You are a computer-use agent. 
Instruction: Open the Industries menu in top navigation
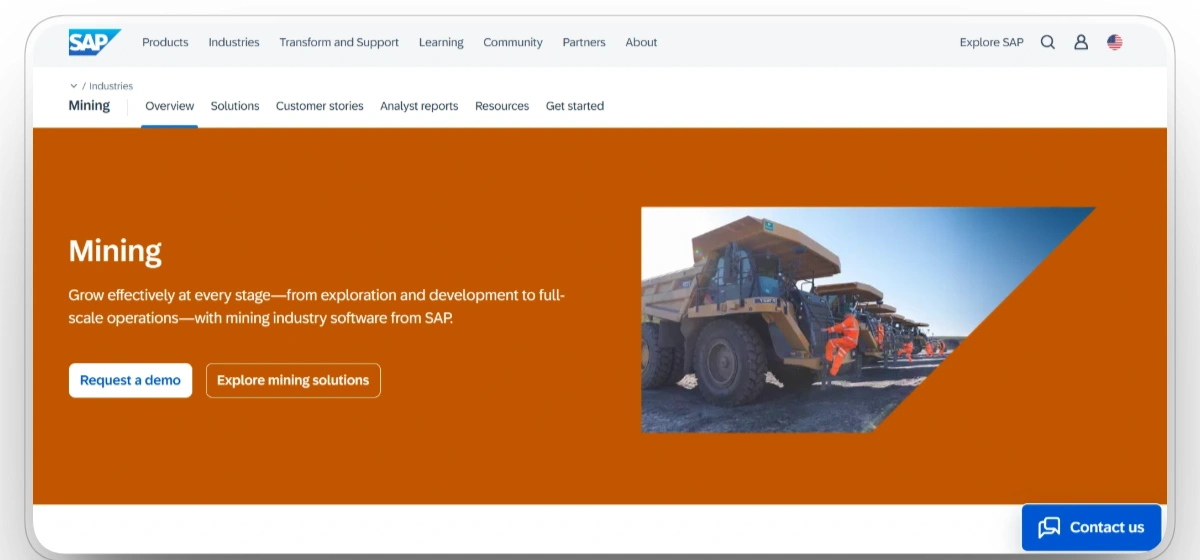pos(234,42)
